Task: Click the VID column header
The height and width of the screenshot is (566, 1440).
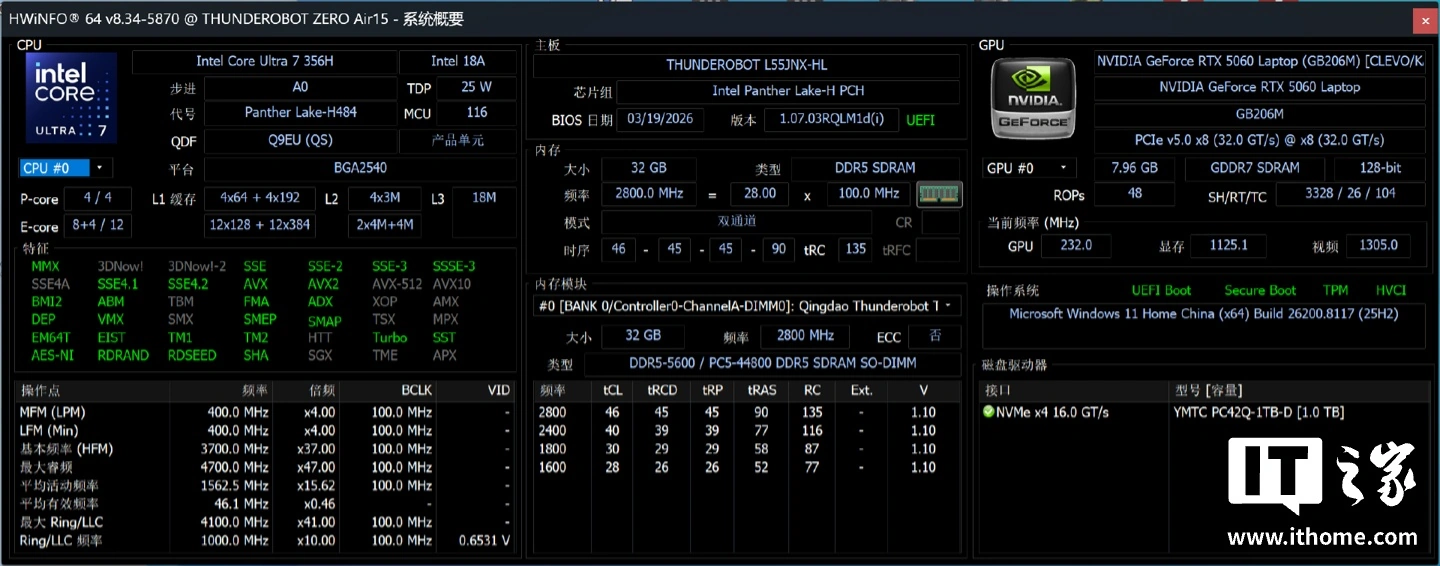Action: point(476,390)
